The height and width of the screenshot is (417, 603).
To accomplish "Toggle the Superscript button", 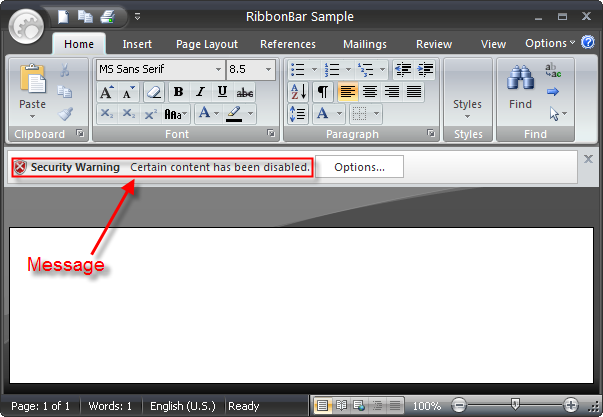I will [150, 114].
